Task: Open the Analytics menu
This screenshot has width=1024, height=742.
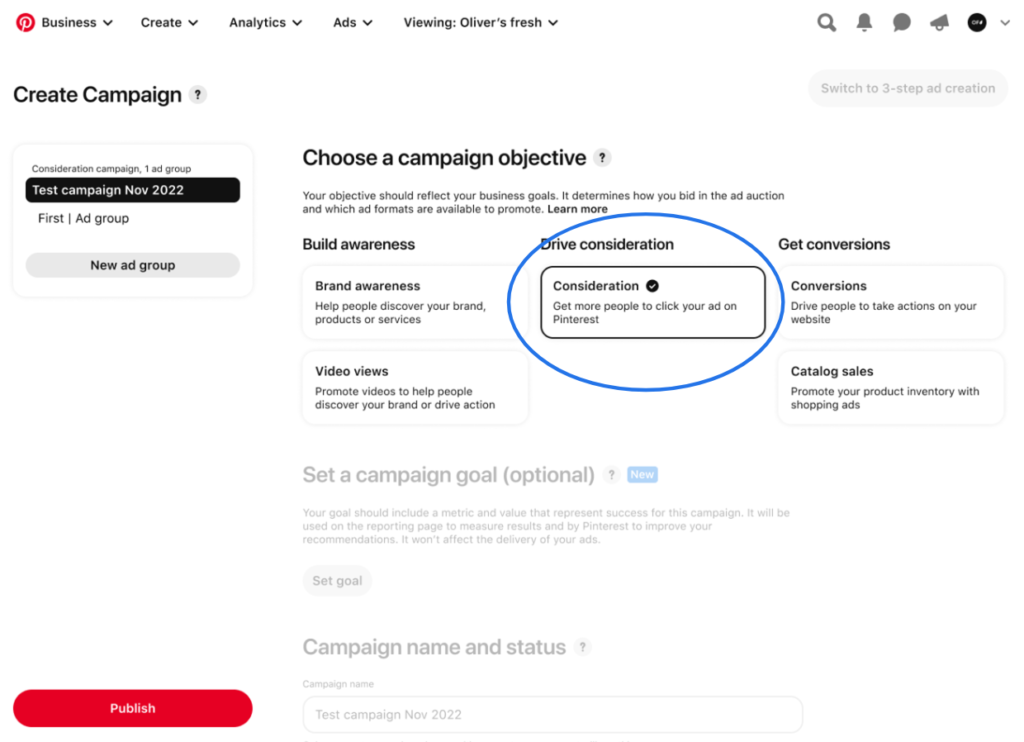Action: click(x=265, y=23)
